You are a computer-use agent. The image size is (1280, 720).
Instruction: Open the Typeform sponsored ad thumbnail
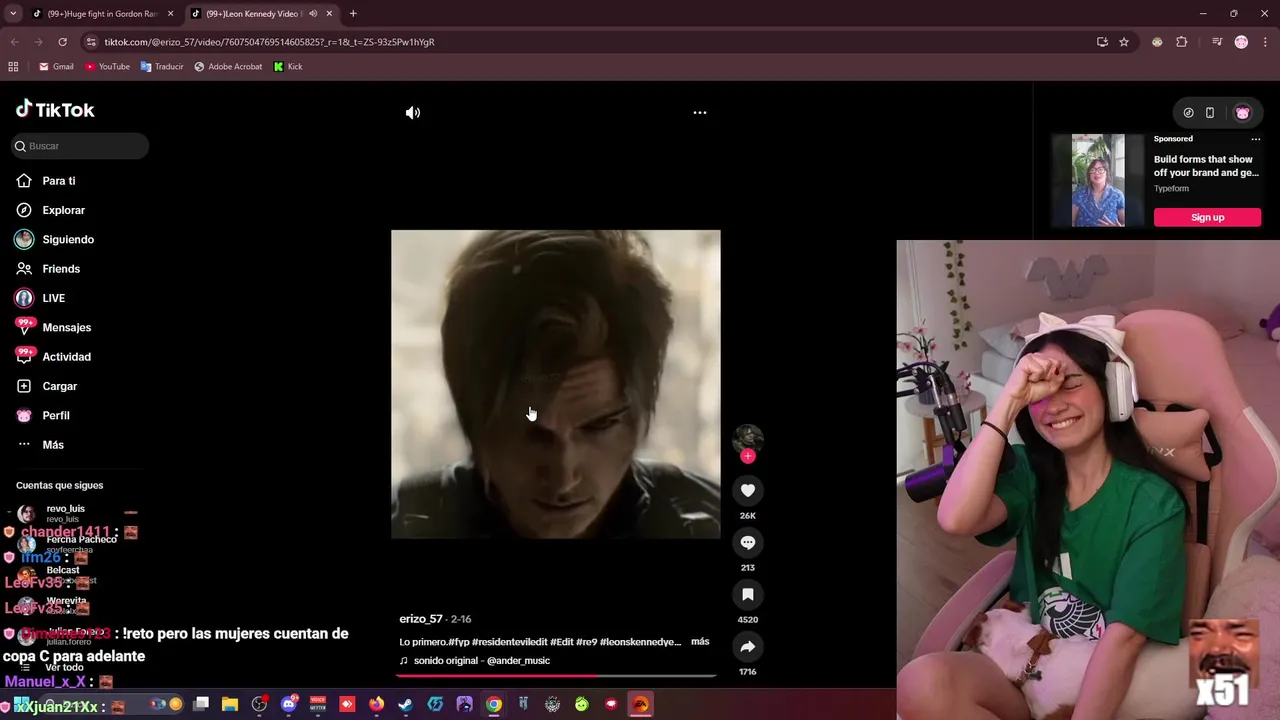[x=1098, y=180]
